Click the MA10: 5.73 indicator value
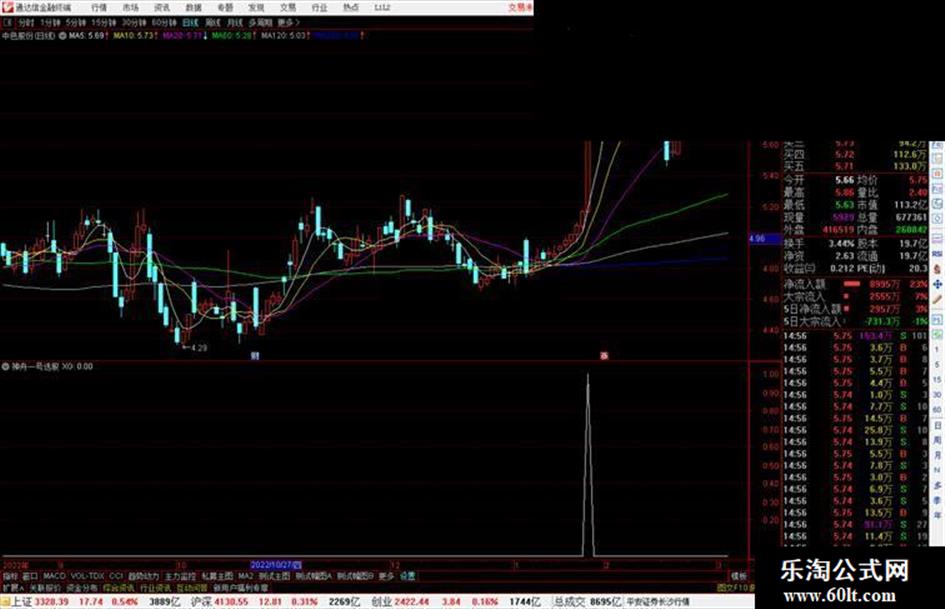945x609 pixels. pos(133,36)
